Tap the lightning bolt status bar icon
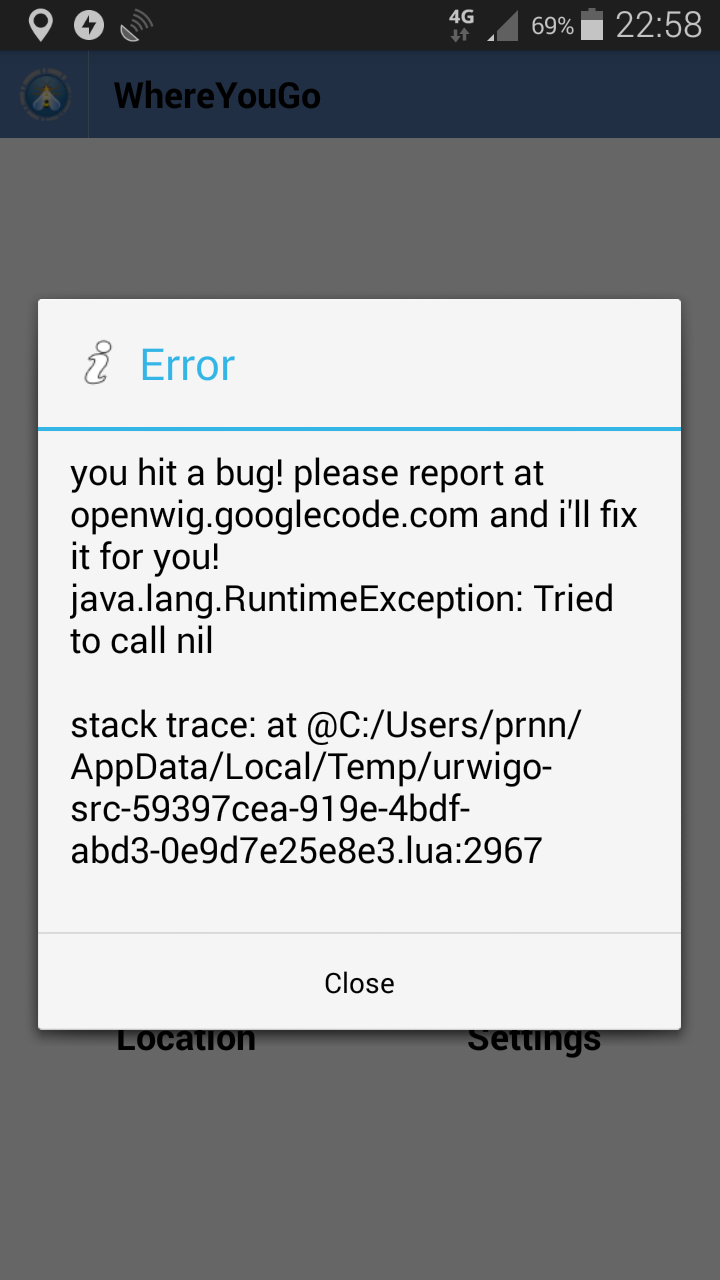The width and height of the screenshot is (720, 1280). [x=89, y=25]
